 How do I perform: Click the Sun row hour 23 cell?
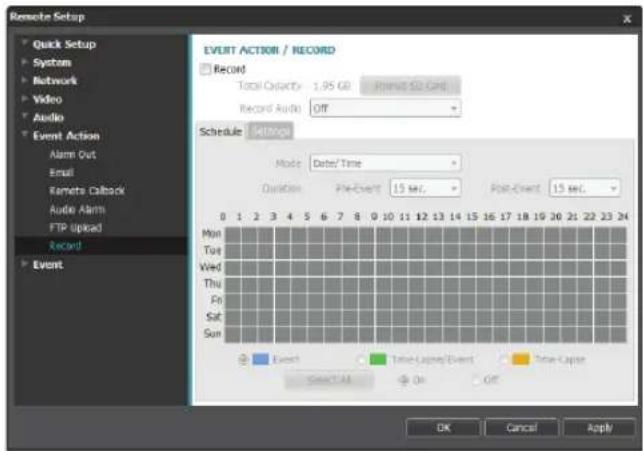[619, 335]
